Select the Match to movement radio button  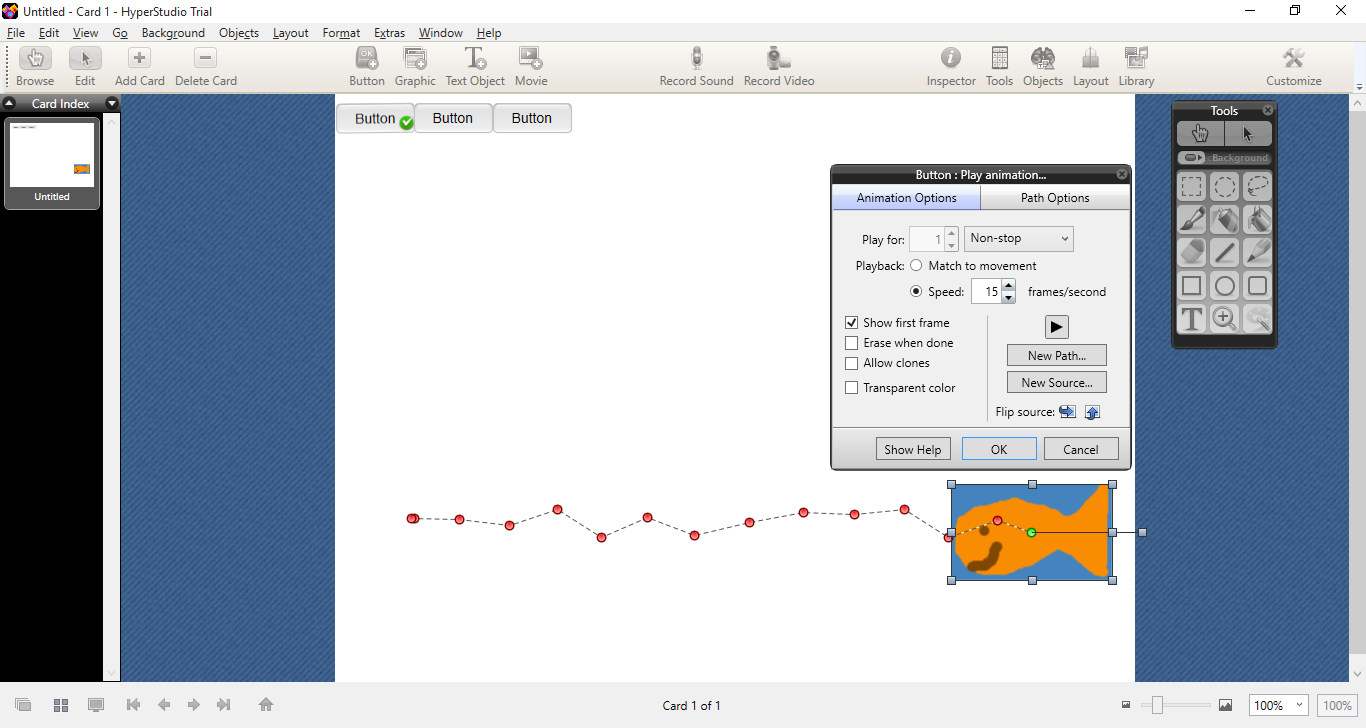(916, 265)
